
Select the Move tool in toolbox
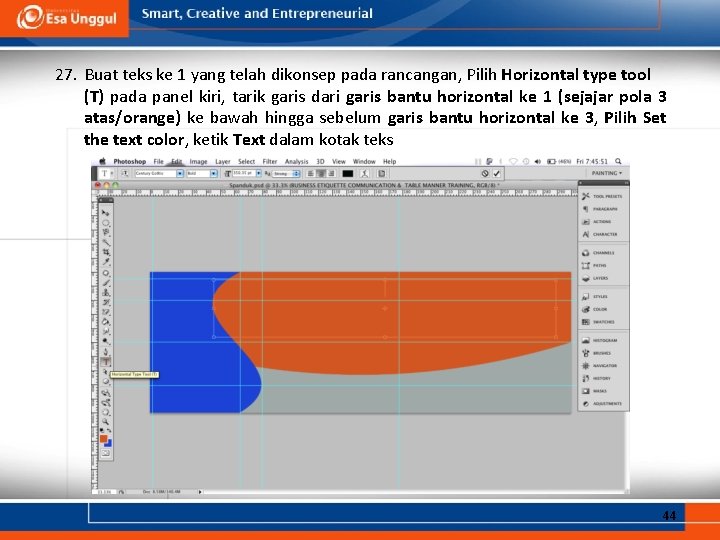(x=106, y=214)
